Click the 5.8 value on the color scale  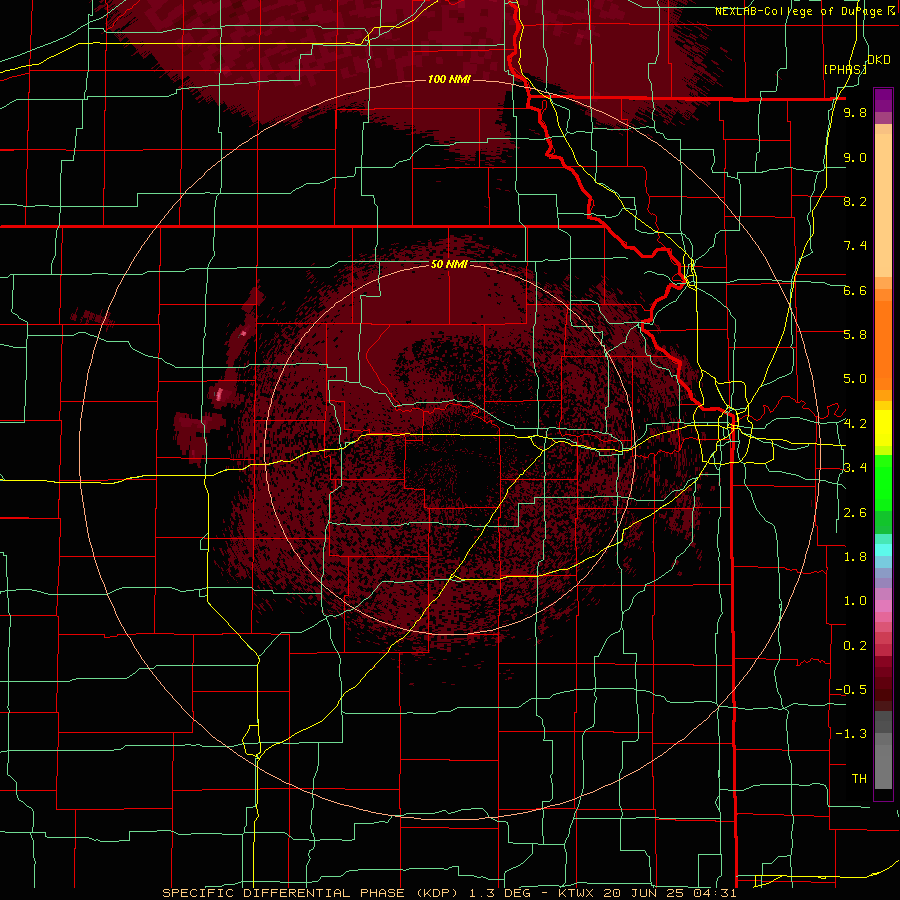click(x=855, y=335)
